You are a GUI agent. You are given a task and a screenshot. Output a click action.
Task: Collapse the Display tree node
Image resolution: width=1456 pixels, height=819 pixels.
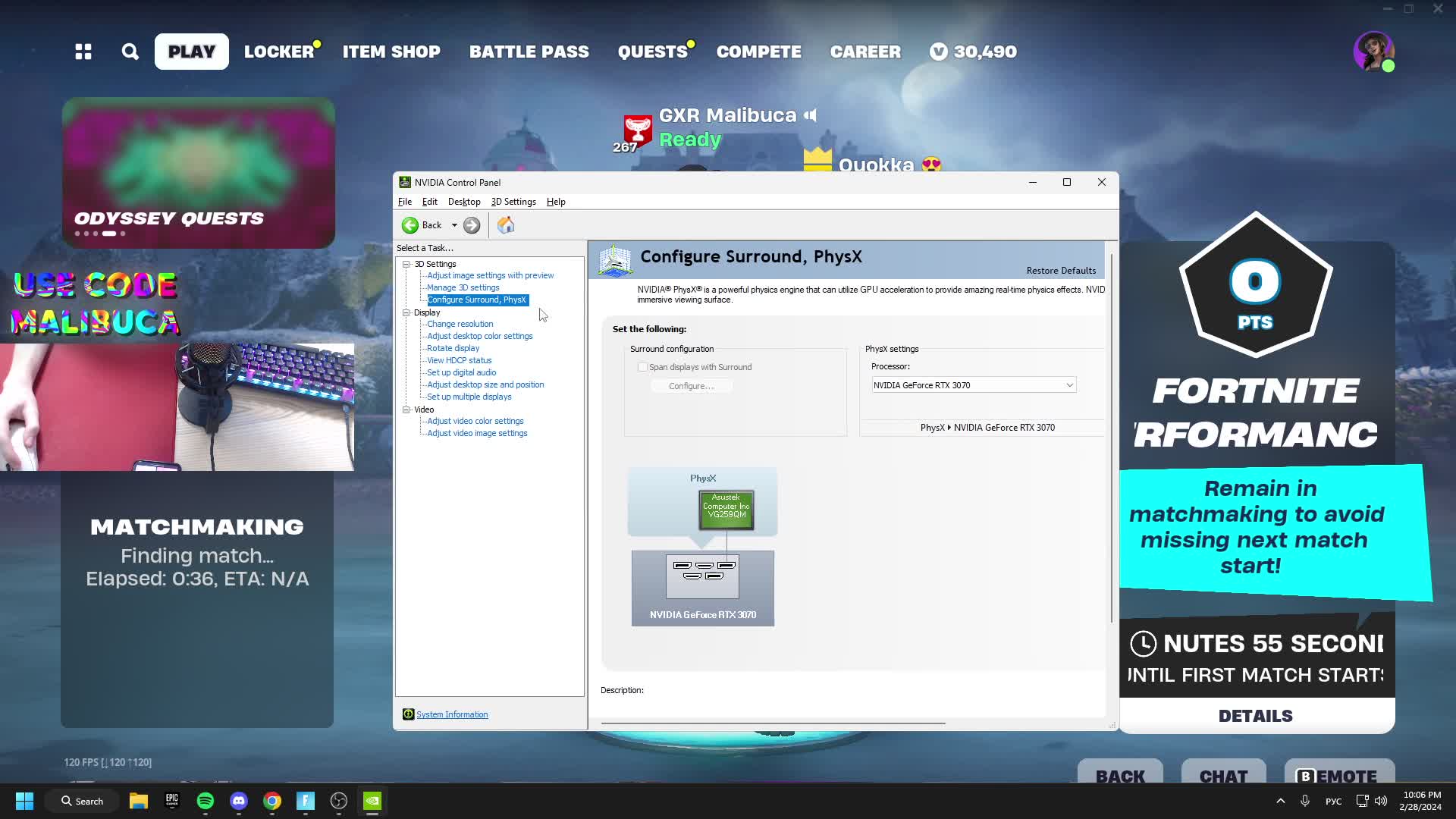coord(406,312)
